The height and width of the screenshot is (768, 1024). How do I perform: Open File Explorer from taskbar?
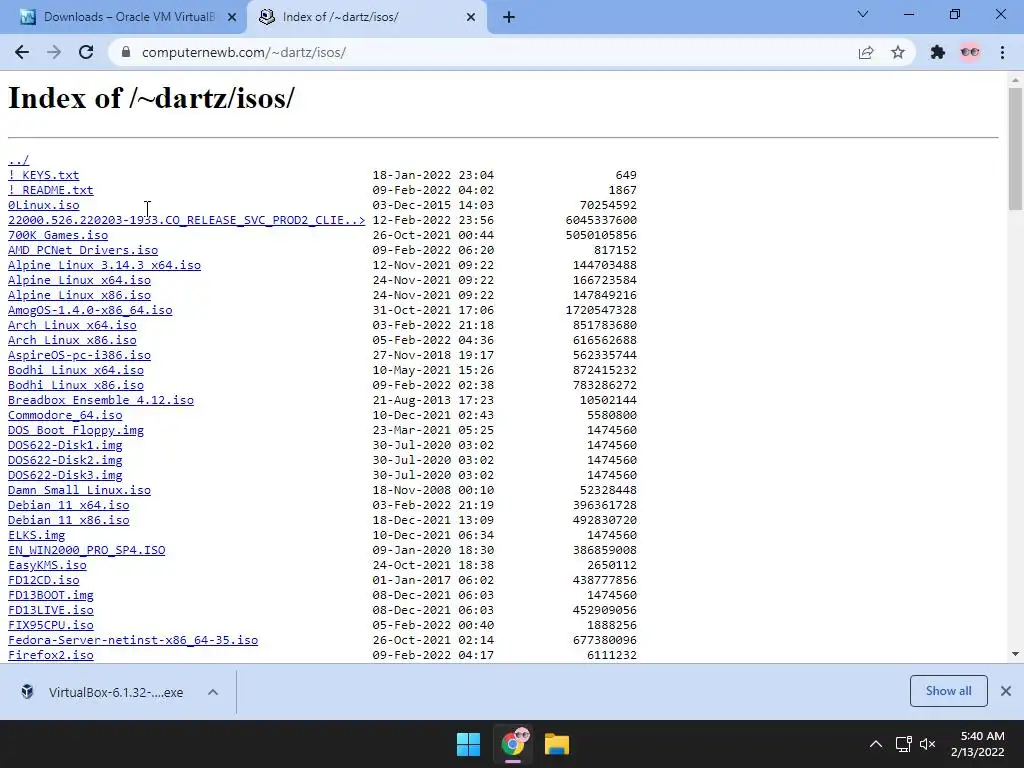(x=557, y=744)
